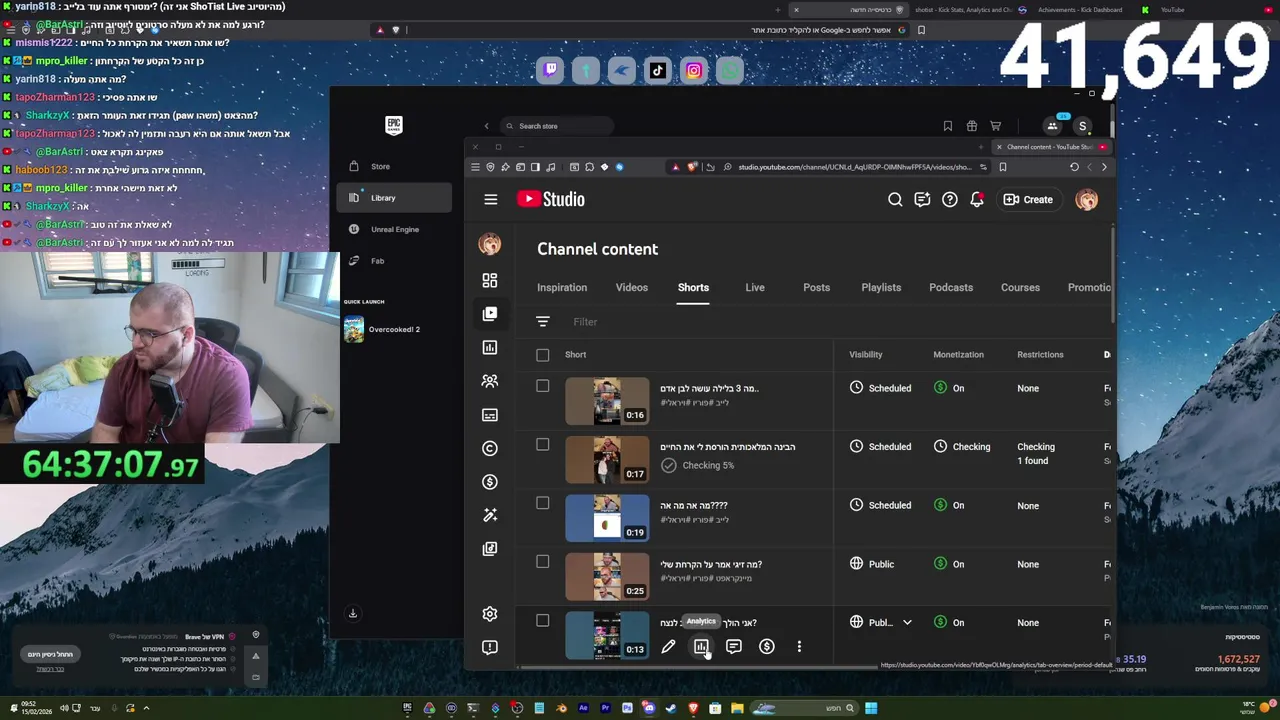This screenshot has width=1280, height=720.
Task: Click Scheduled visibility of 0:16 short
Action: [x=881, y=388]
